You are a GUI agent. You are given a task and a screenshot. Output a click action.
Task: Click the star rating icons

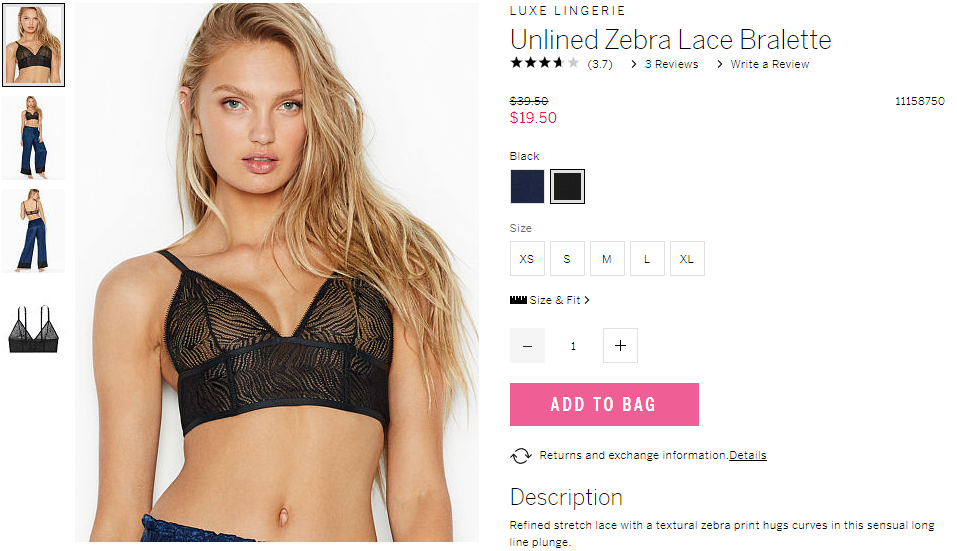click(x=544, y=63)
